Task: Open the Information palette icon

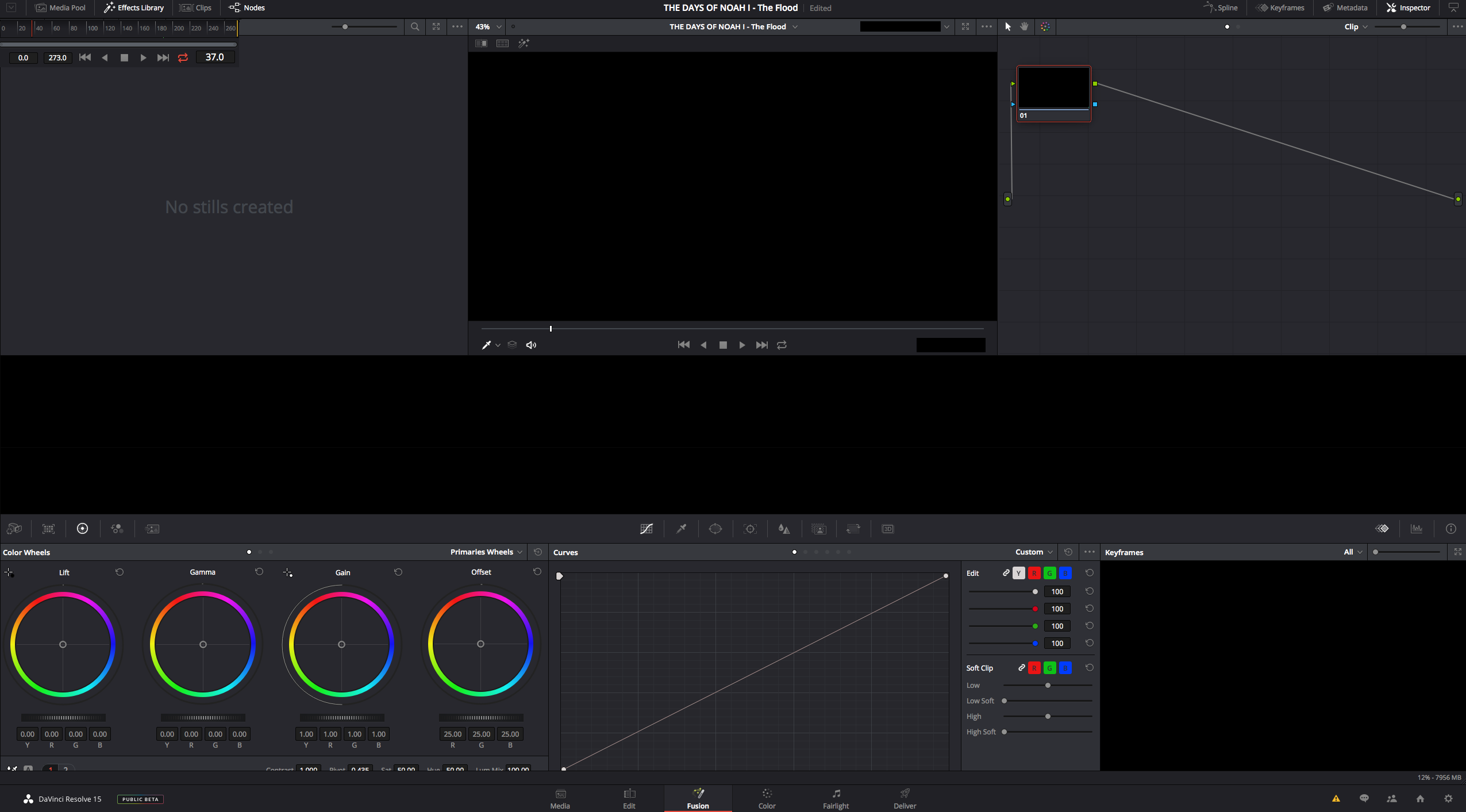Action: click(x=1451, y=529)
